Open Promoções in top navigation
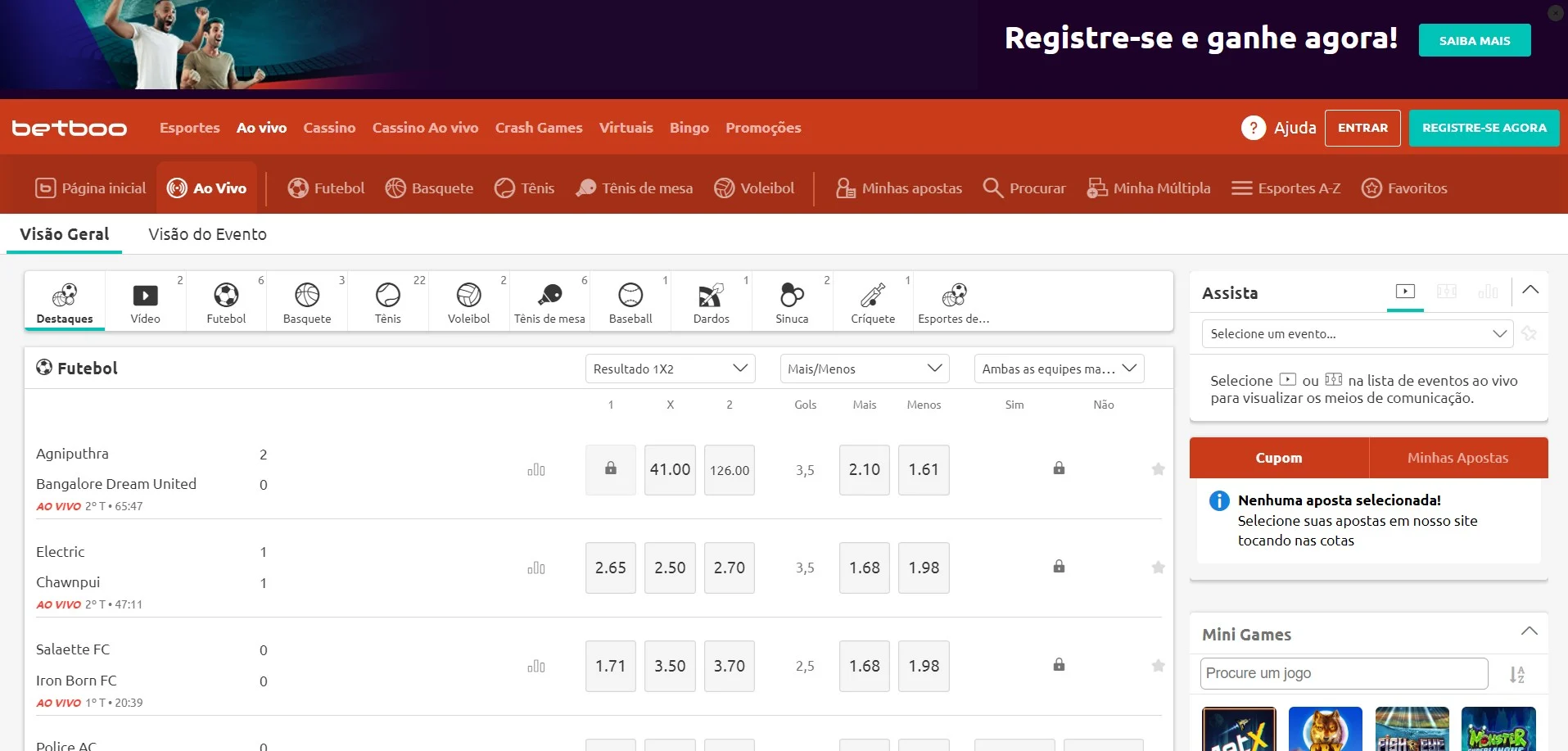 [763, 128]
